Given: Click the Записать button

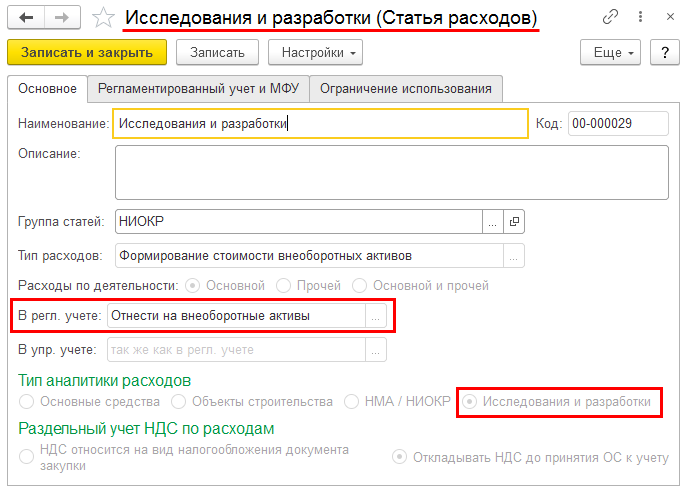Looking at the screenshot, I should pyautogui.click(x=217, y=53).
